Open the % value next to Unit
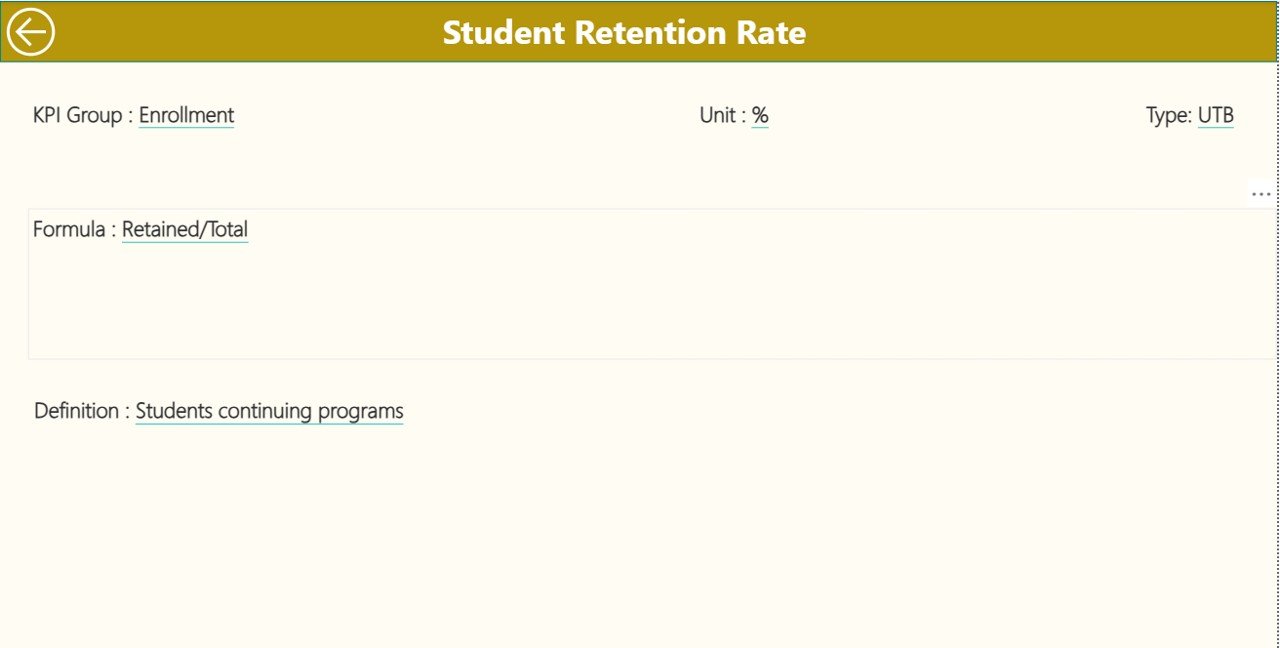 tap(759, 115)
